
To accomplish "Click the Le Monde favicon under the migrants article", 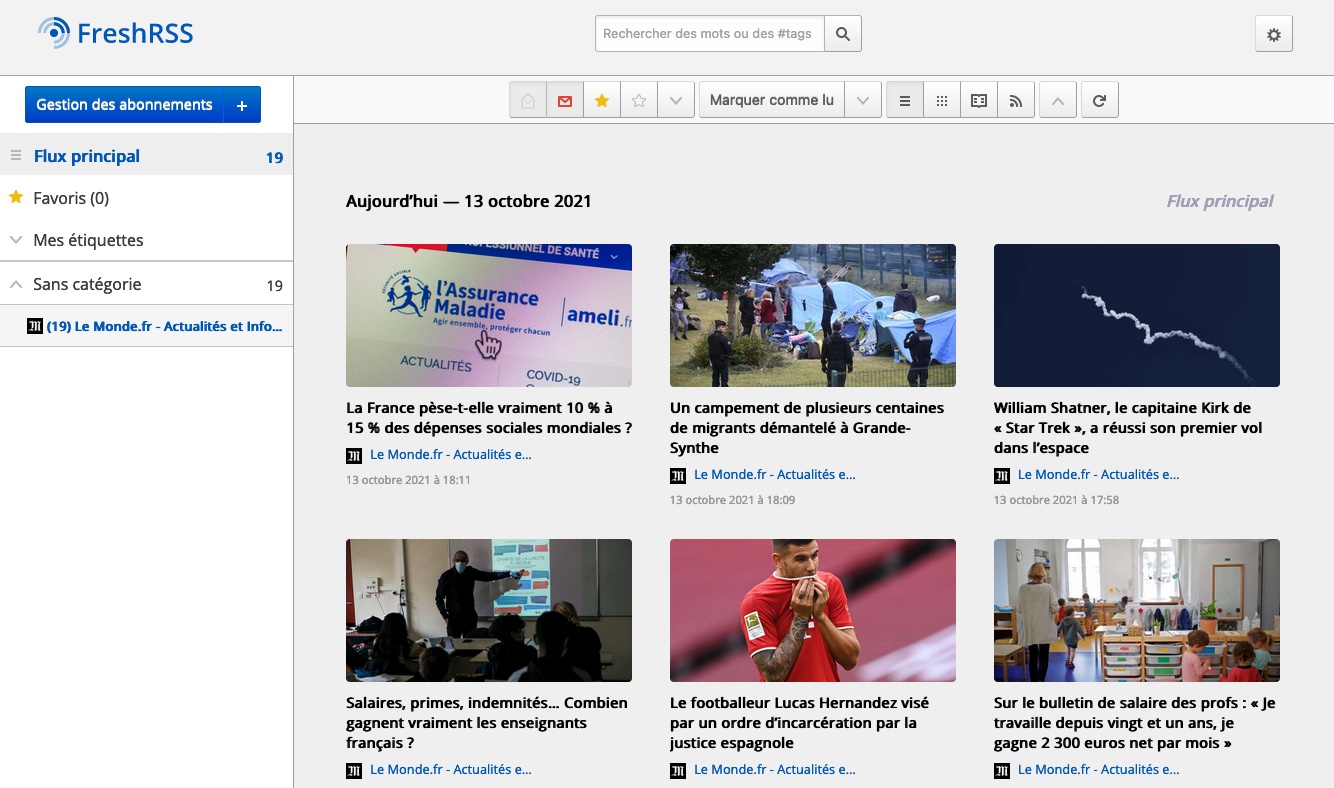I will (678, 476).
